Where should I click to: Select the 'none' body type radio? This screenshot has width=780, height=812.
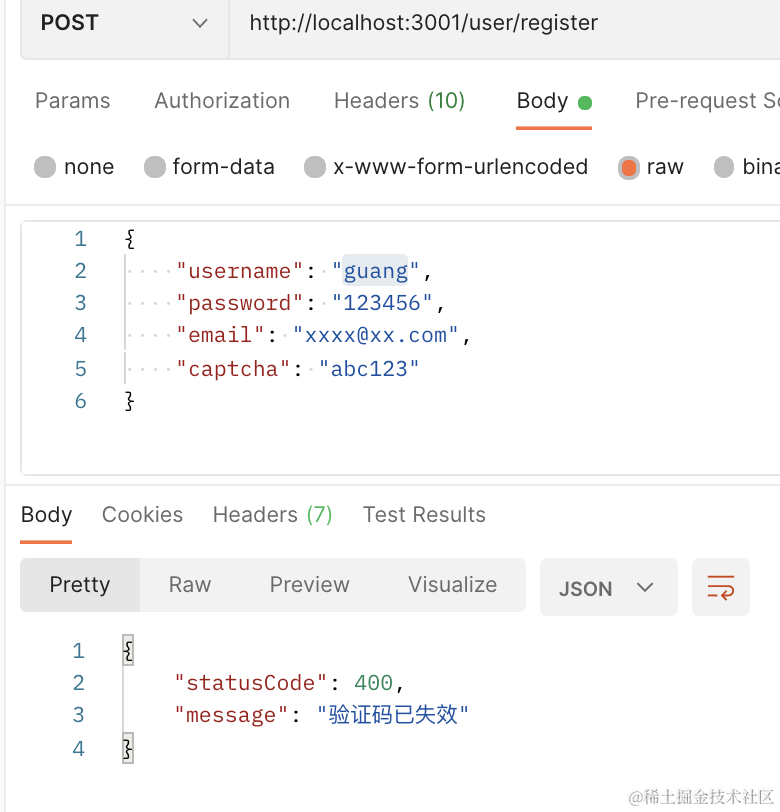[45, 167]
